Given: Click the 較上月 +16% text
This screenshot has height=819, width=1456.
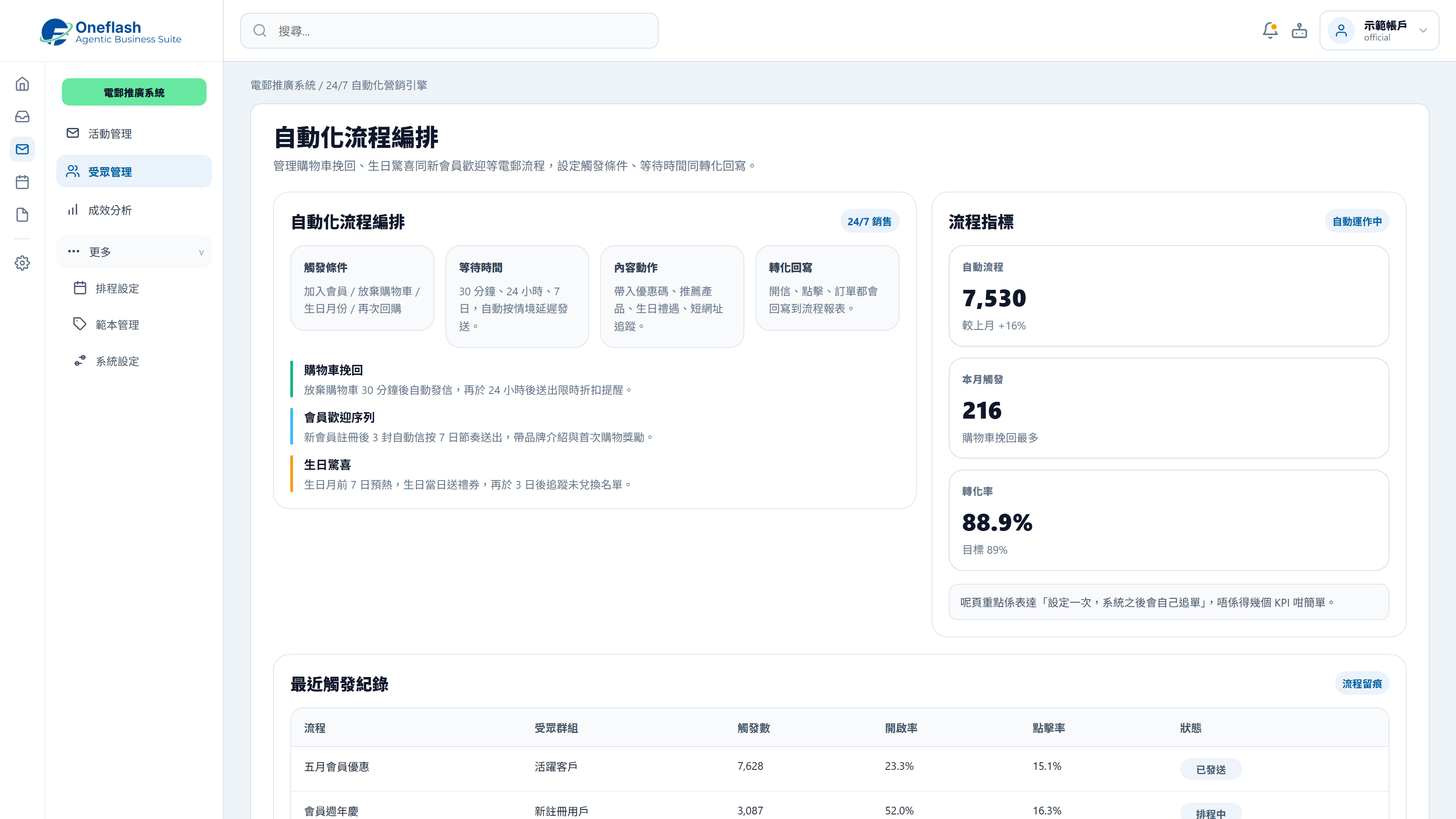Looking at the screenshot, I should coord(994,326).
